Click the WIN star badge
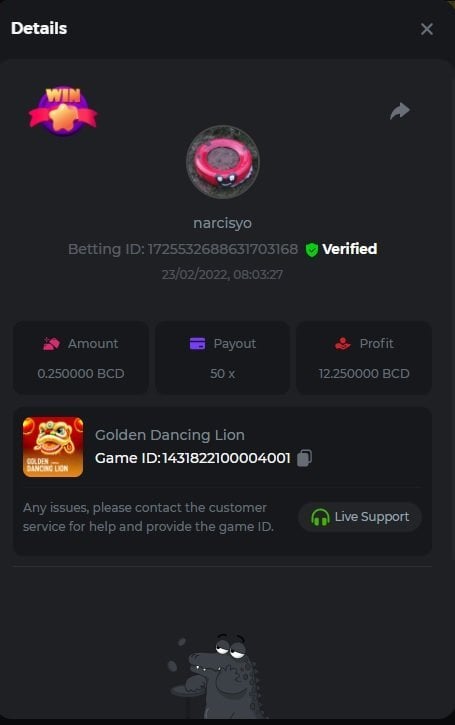This screenshot has height=725, width=455. pos(63,111)
